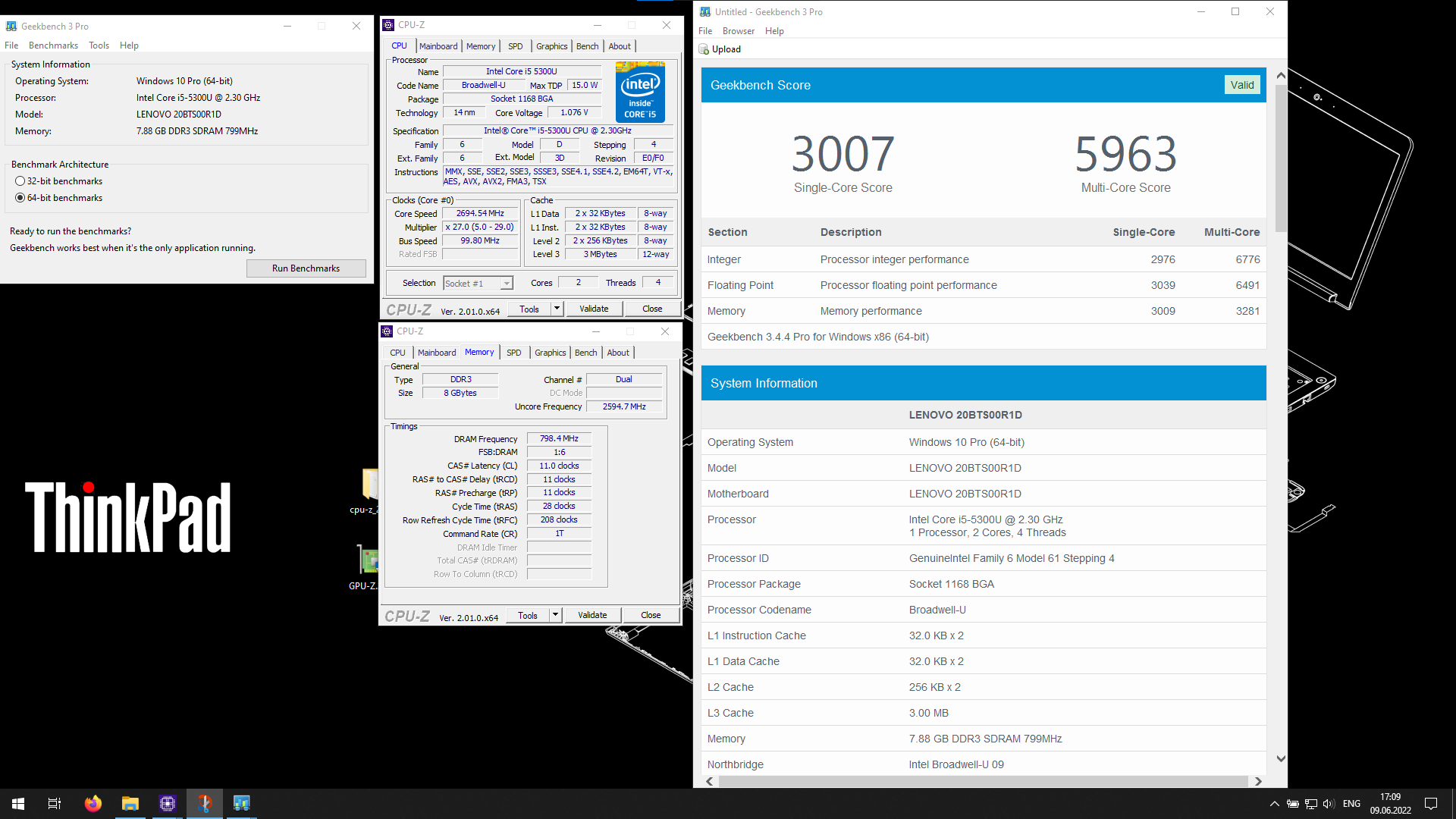
Task: Click scroll right arrow in results
Action: [1258, 781]
